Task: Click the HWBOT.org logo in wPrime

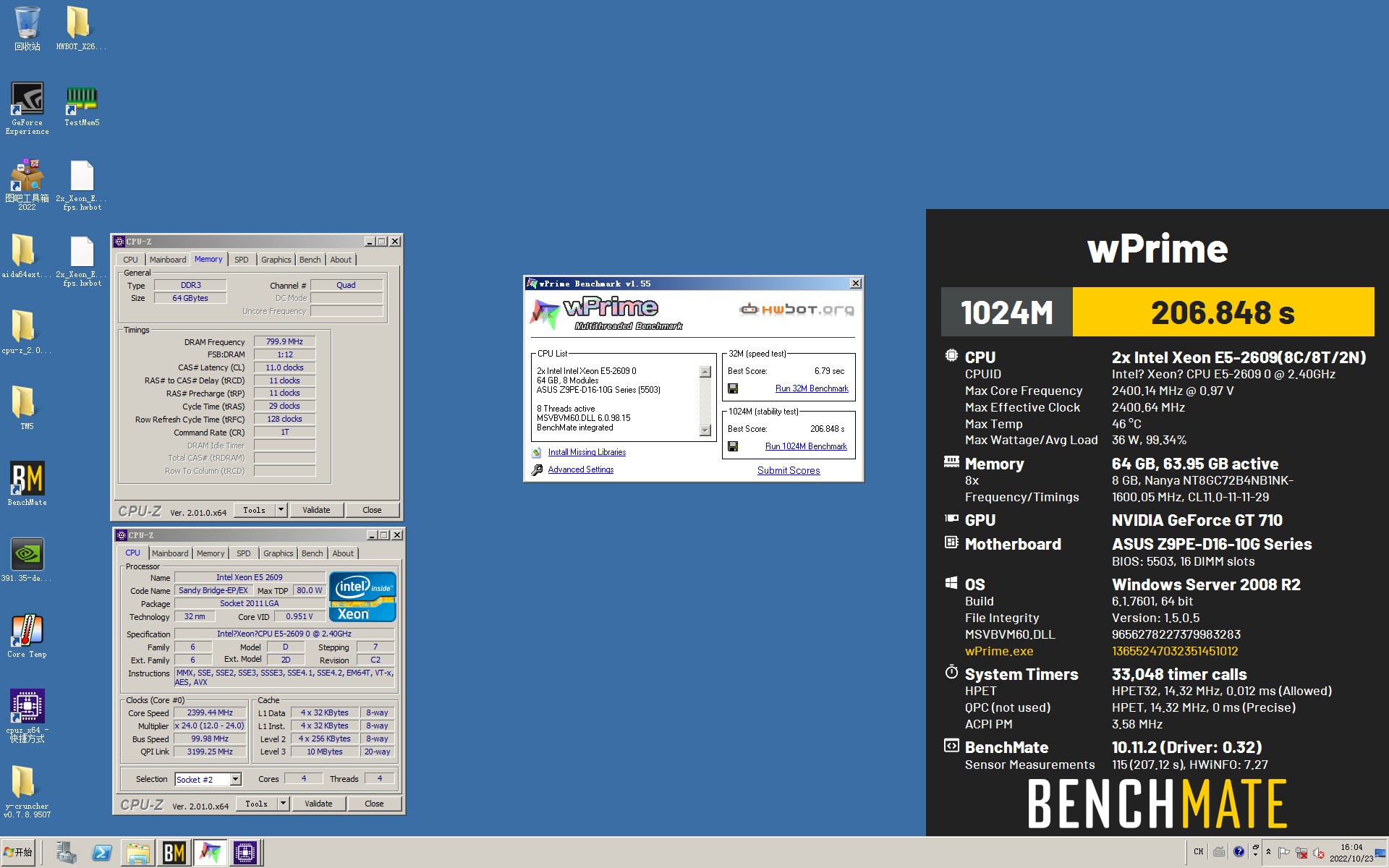Action: point(796,310)
